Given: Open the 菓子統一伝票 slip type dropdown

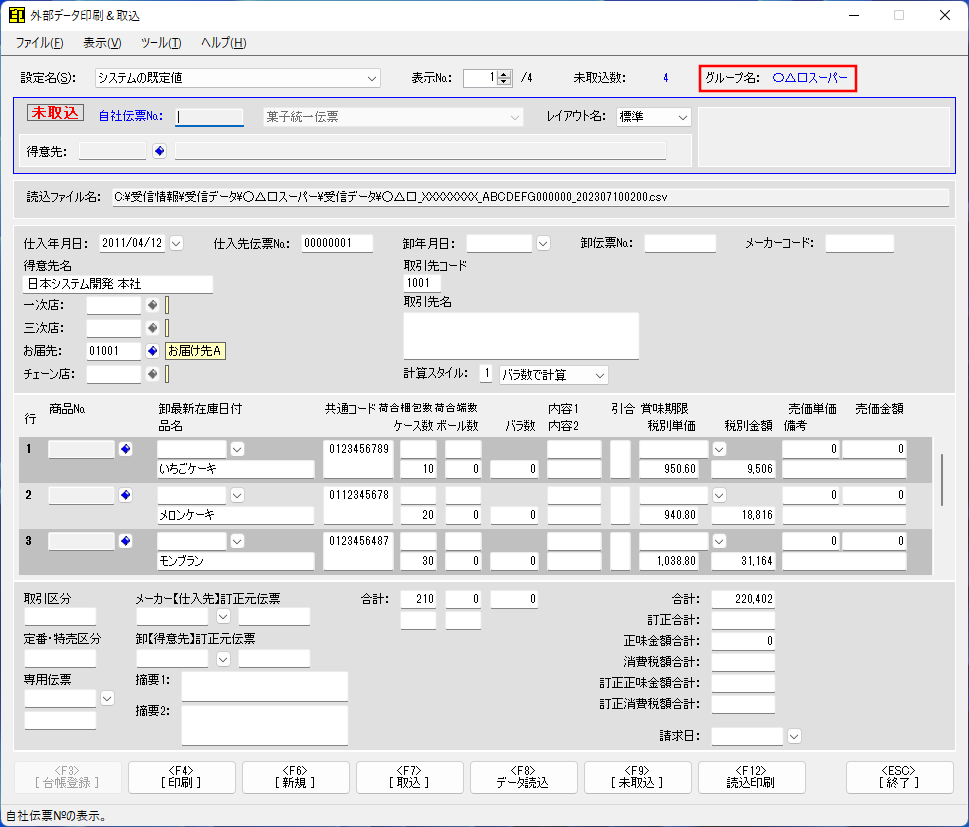Looking at the screenshot, I should [x=515, y=117].
